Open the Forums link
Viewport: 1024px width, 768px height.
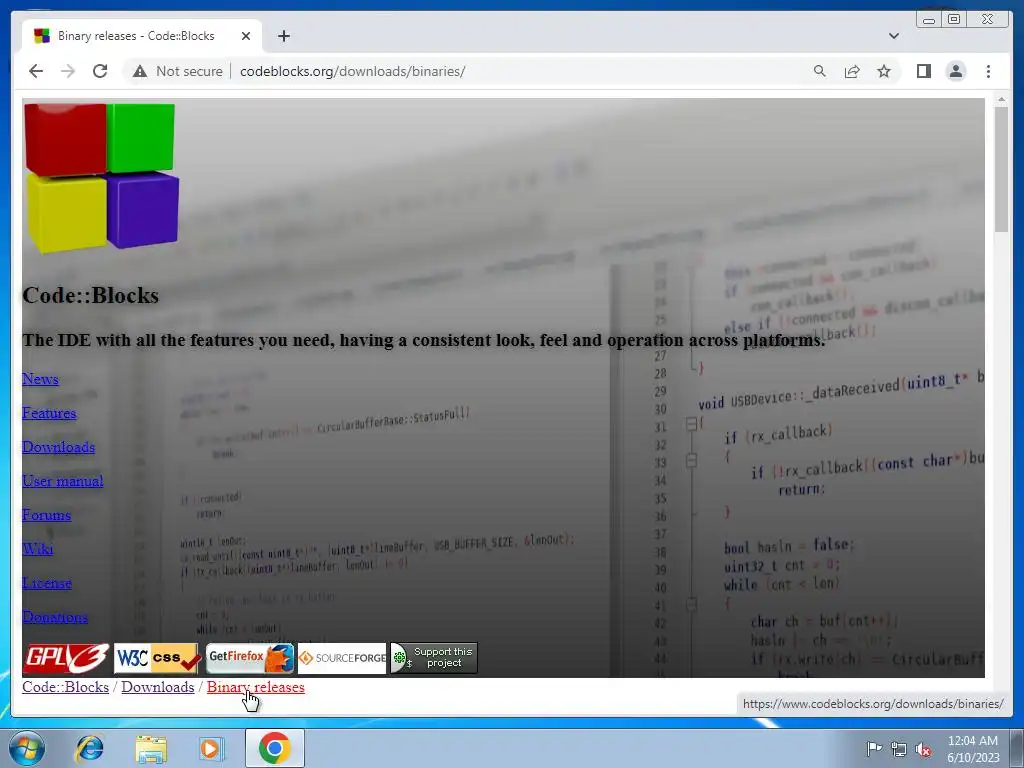coord(46,515)
